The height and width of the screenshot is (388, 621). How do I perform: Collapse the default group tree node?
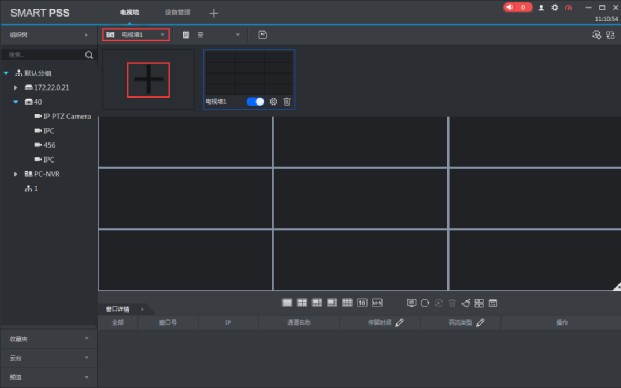[x=6, y=73]
